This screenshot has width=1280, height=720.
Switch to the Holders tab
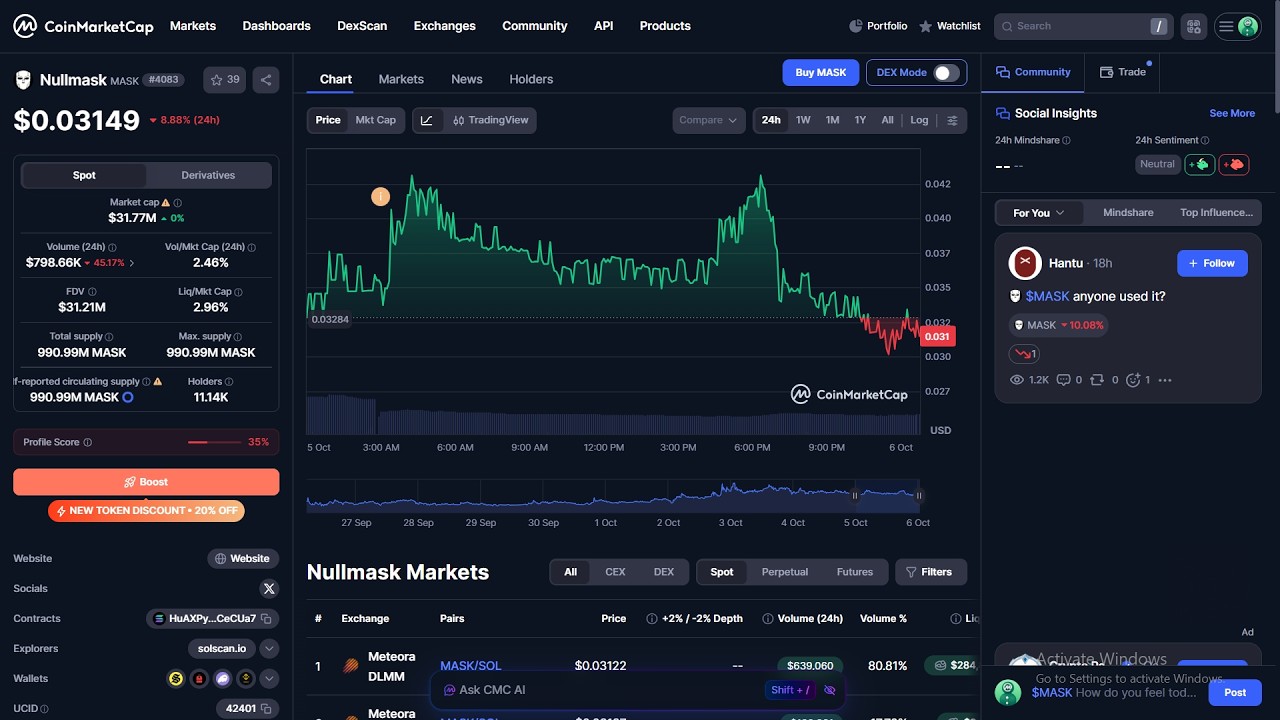pyautogui.click(x=531, y=79)
